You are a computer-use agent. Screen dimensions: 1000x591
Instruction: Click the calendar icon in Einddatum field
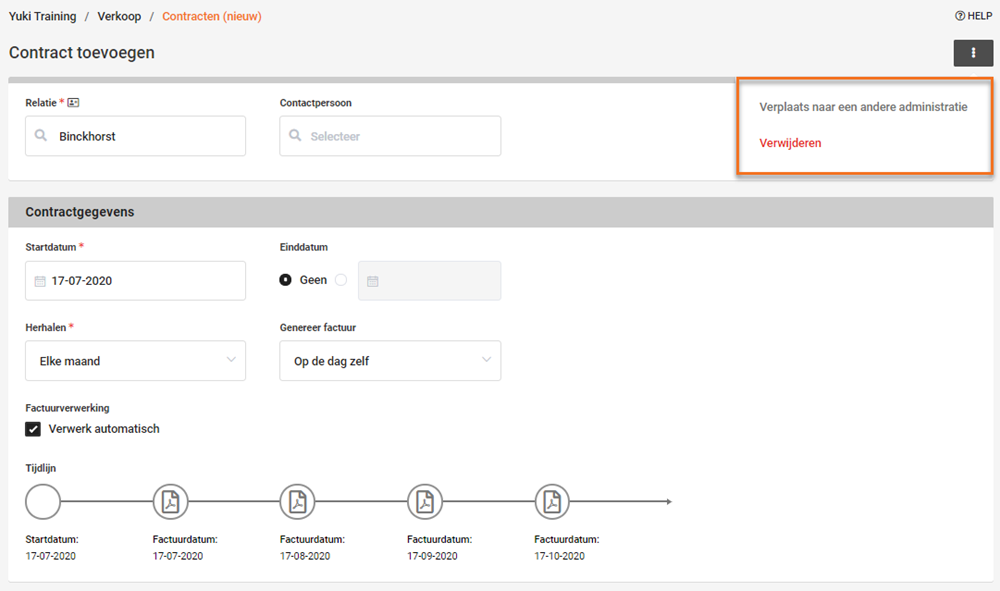point(373,281)
